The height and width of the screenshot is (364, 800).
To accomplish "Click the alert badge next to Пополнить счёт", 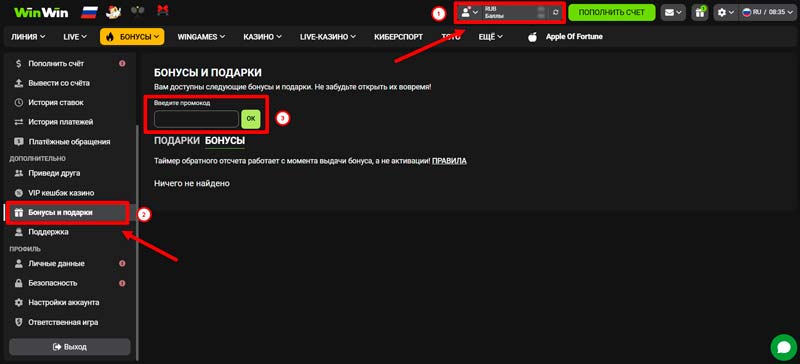I will (122, 64).
